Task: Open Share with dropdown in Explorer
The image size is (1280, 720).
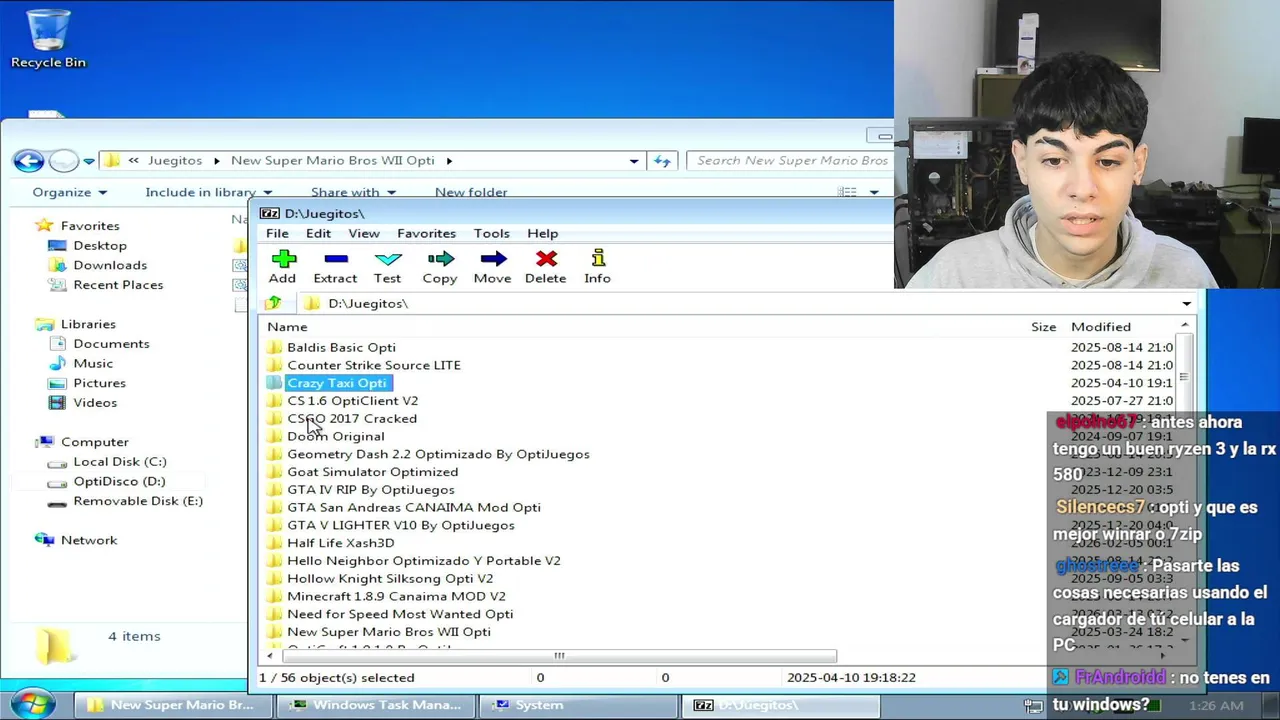Action: point(353,192)
